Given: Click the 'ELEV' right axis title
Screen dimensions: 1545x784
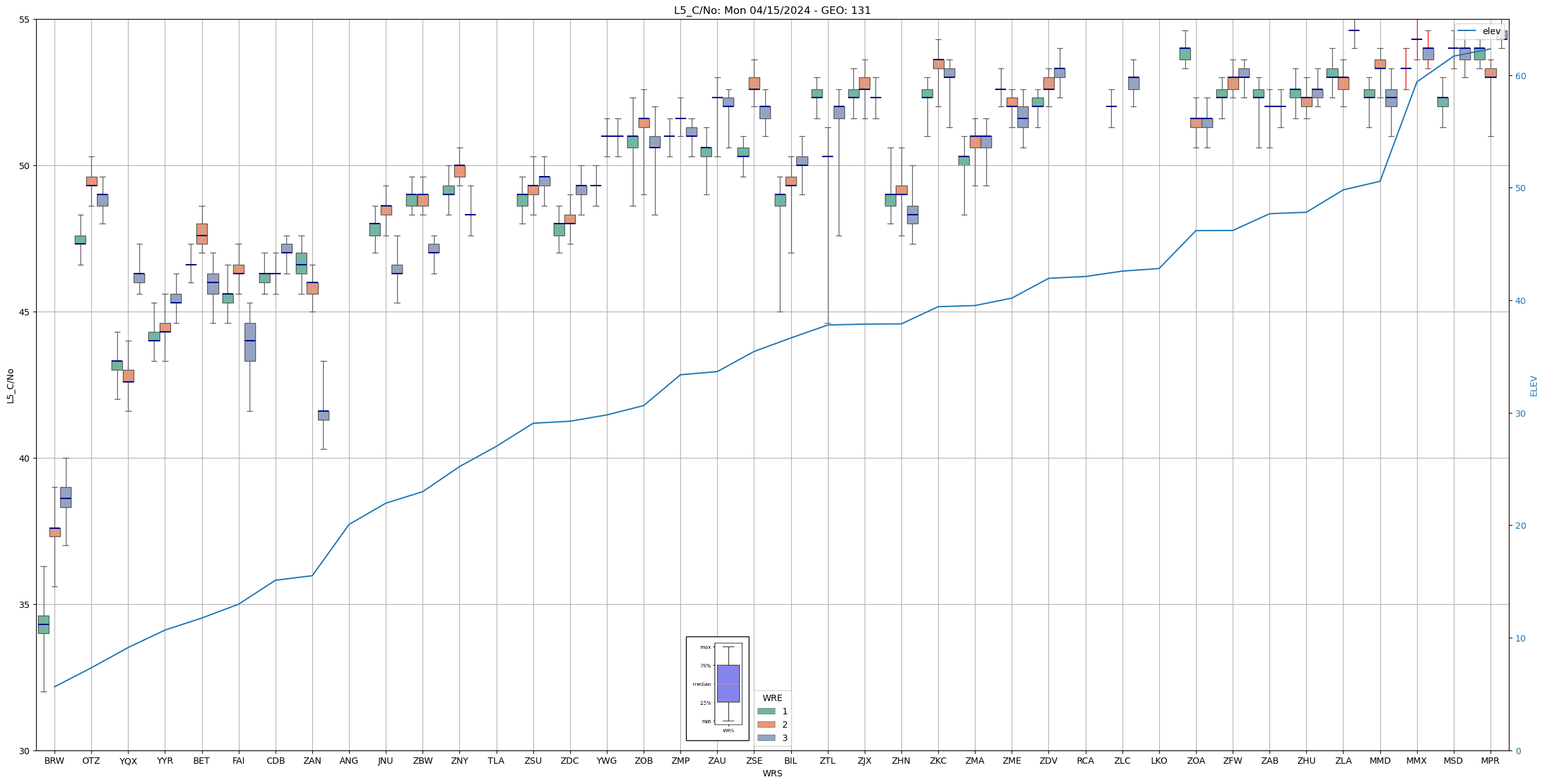Looking at the screenshot, I should pyautogui.click(x=1534, y=386).
